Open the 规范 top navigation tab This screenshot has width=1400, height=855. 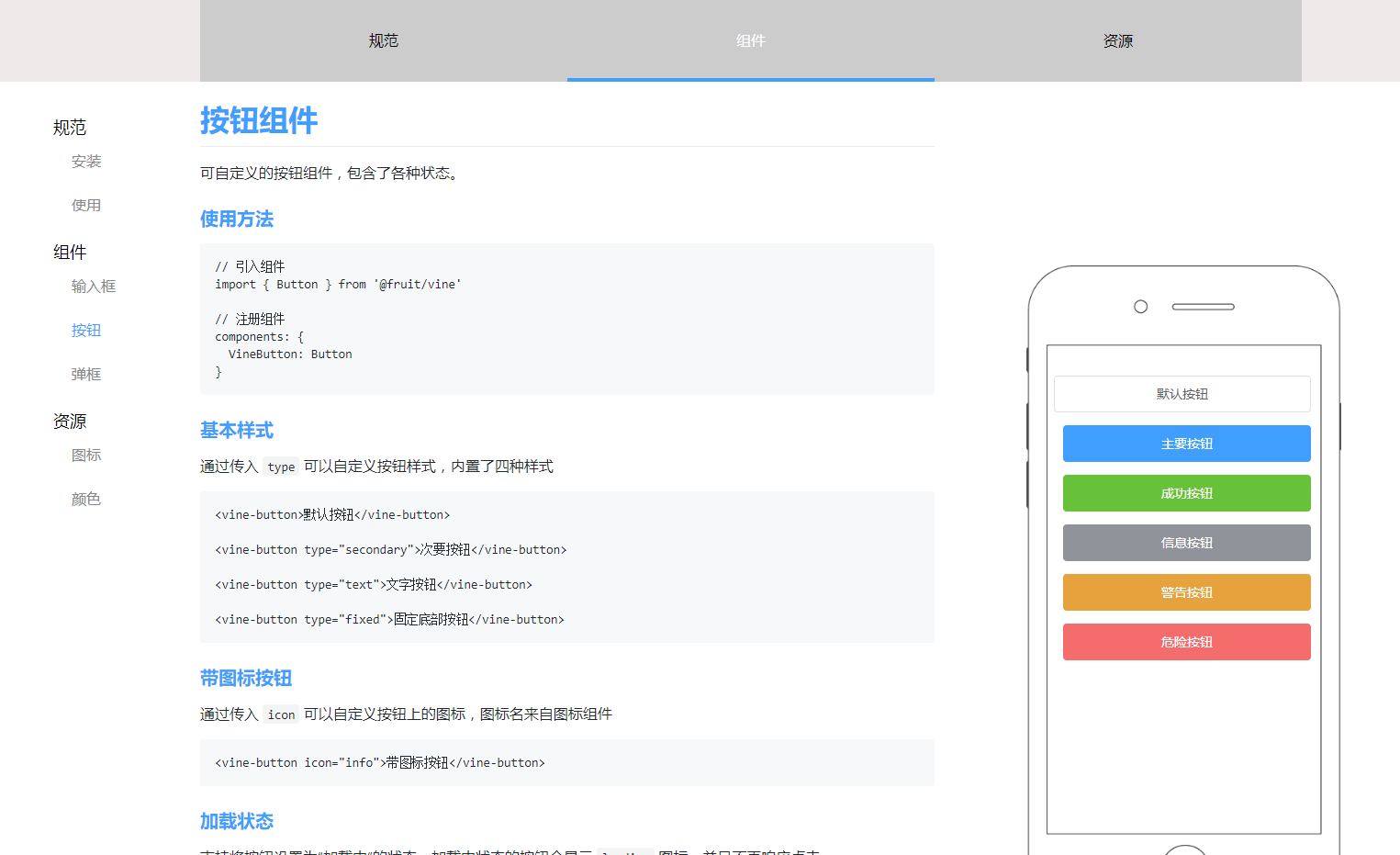point(384,40)
